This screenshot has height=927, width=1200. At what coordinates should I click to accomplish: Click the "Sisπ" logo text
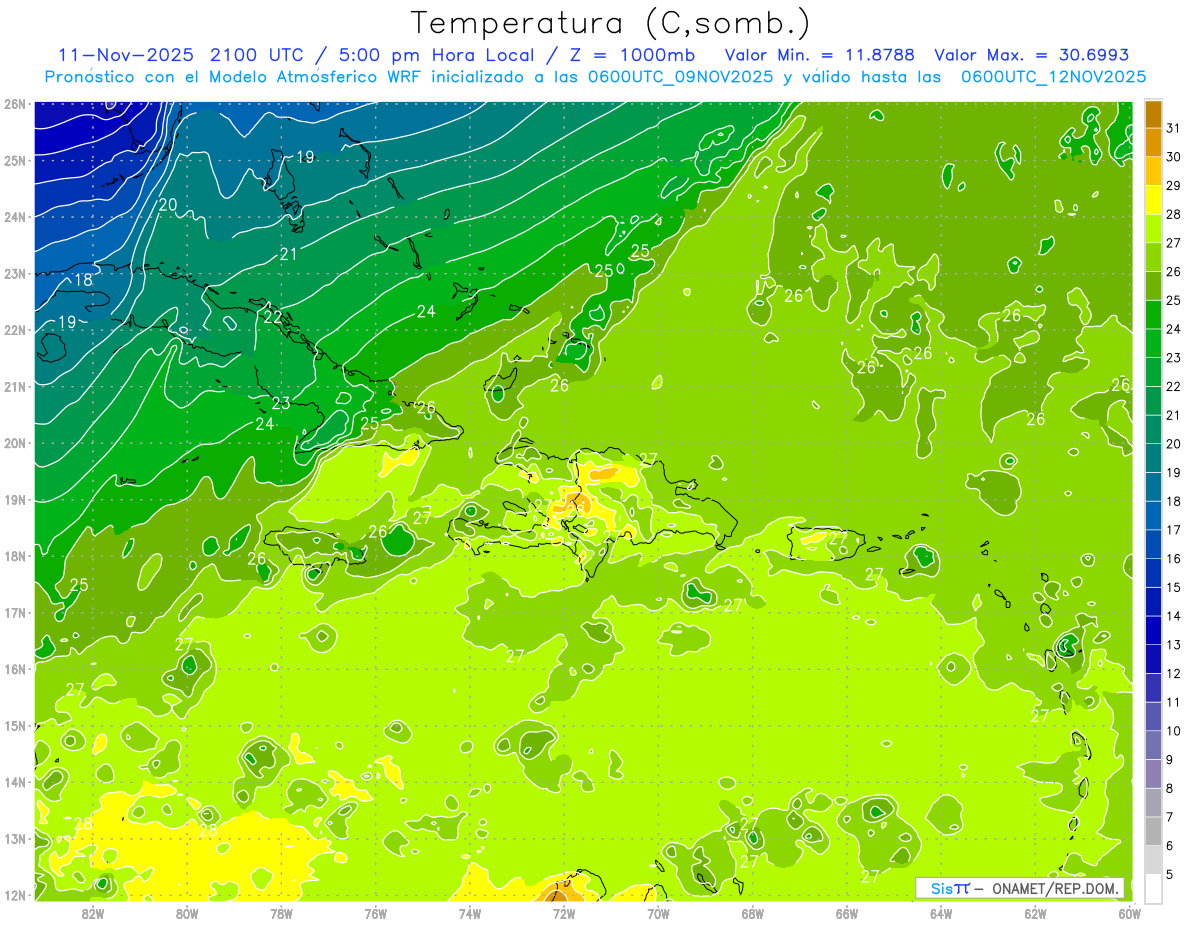(x=950, y=888)
